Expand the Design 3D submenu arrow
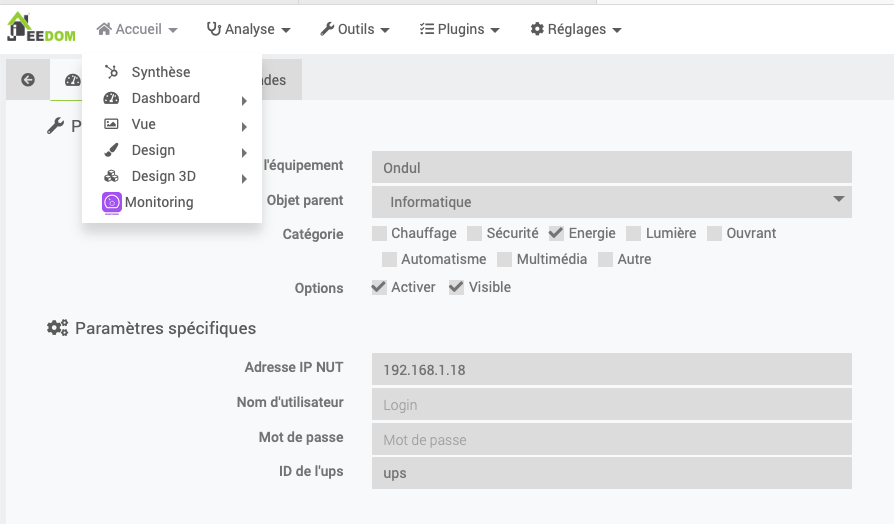894x524 pixels. click(244, 178)
